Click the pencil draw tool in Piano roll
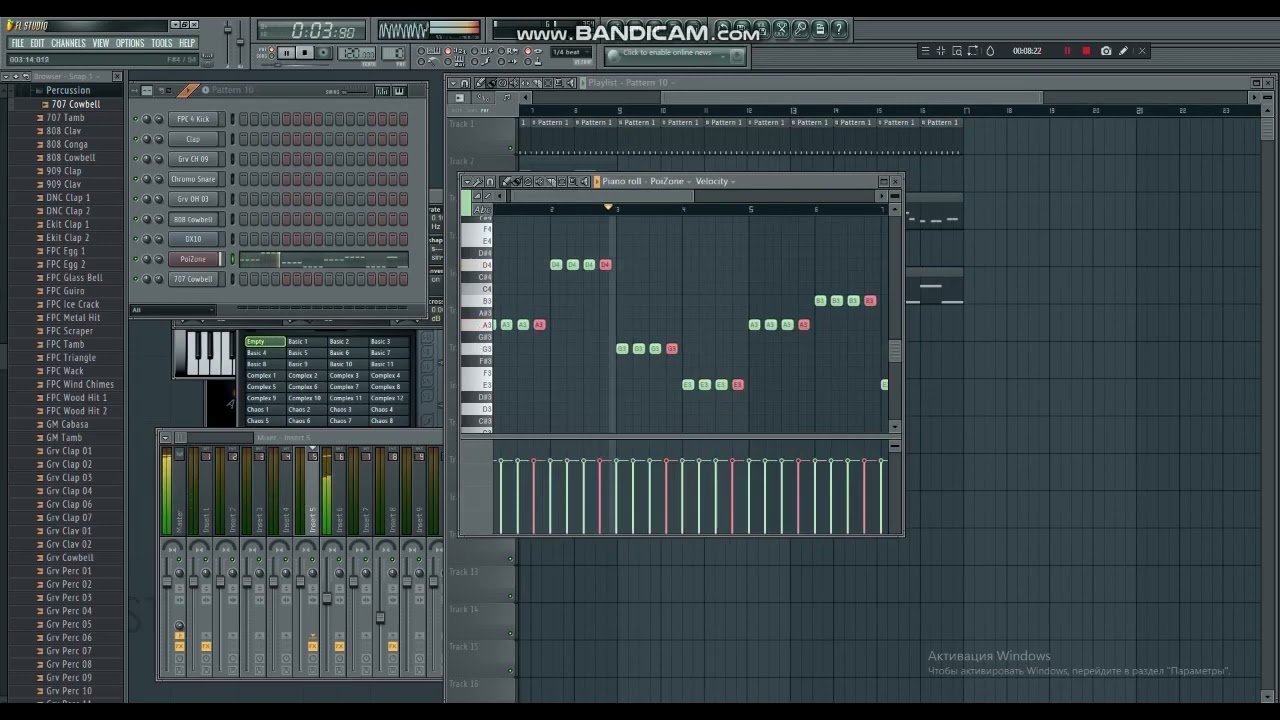 click(506, 181)
